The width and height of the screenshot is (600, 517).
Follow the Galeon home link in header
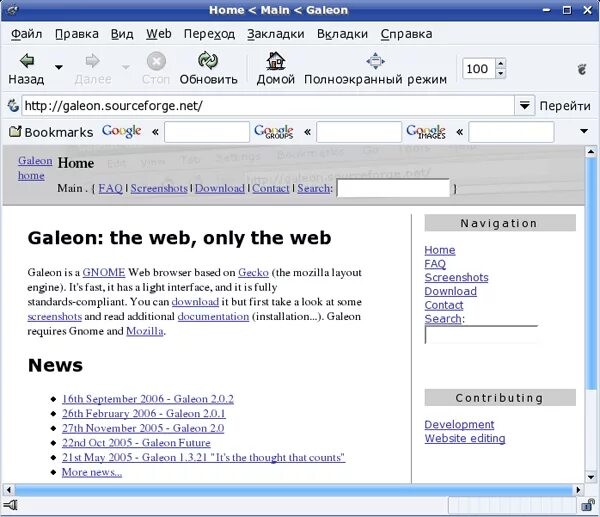click(x=35, y=168)
